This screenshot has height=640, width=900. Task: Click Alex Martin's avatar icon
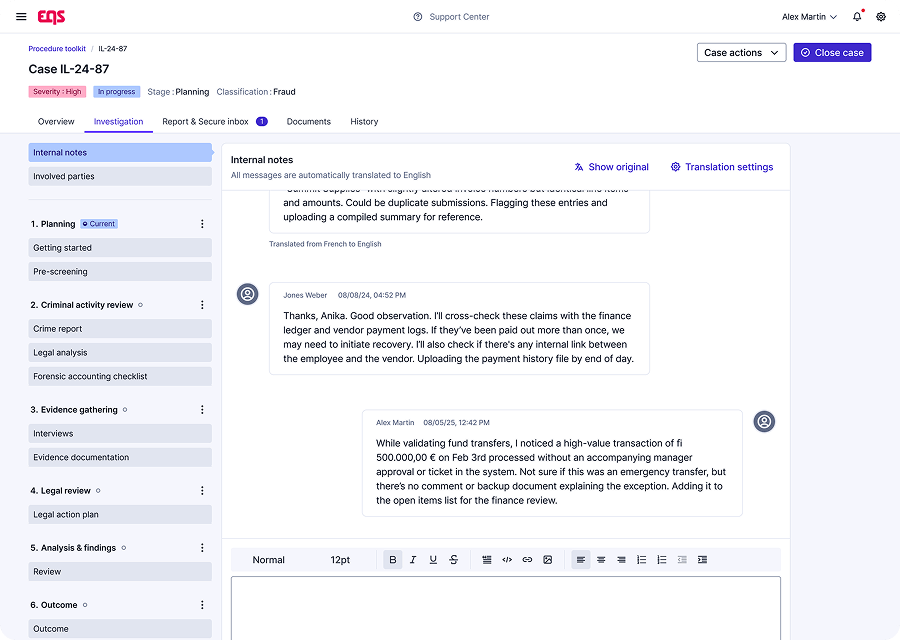764,422
